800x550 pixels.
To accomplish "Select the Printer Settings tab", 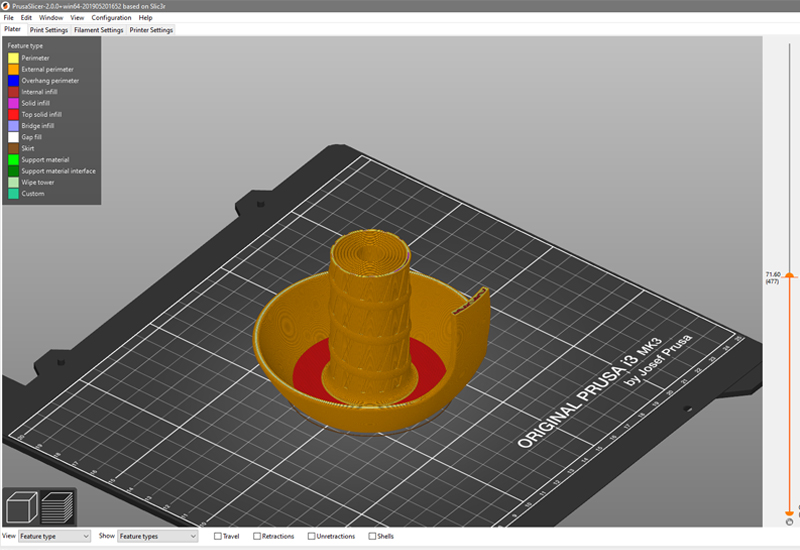I will [x=151, y=30].
